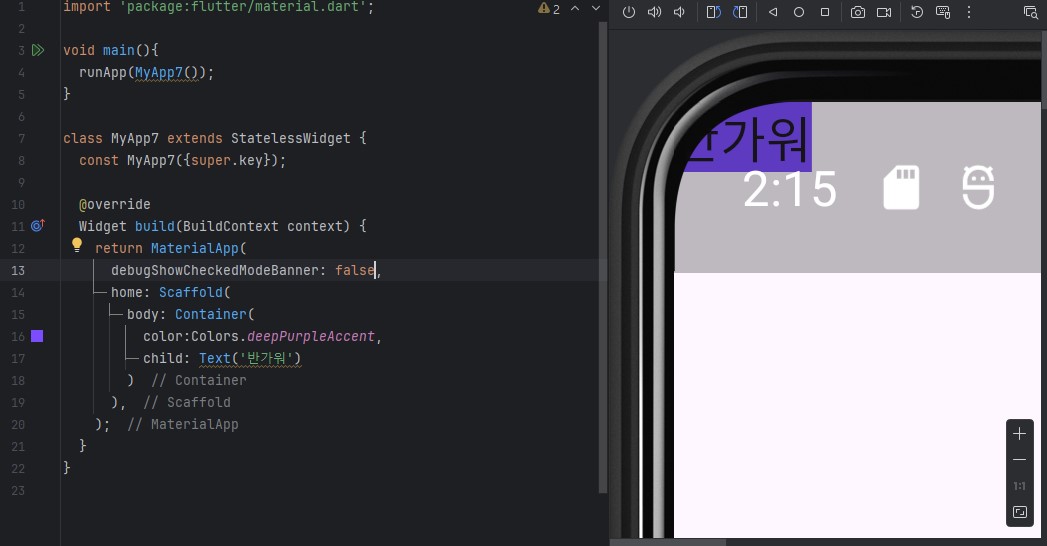
Task: Click the yellow lightbulb quick-fix icon
Action: click(77, 246)
